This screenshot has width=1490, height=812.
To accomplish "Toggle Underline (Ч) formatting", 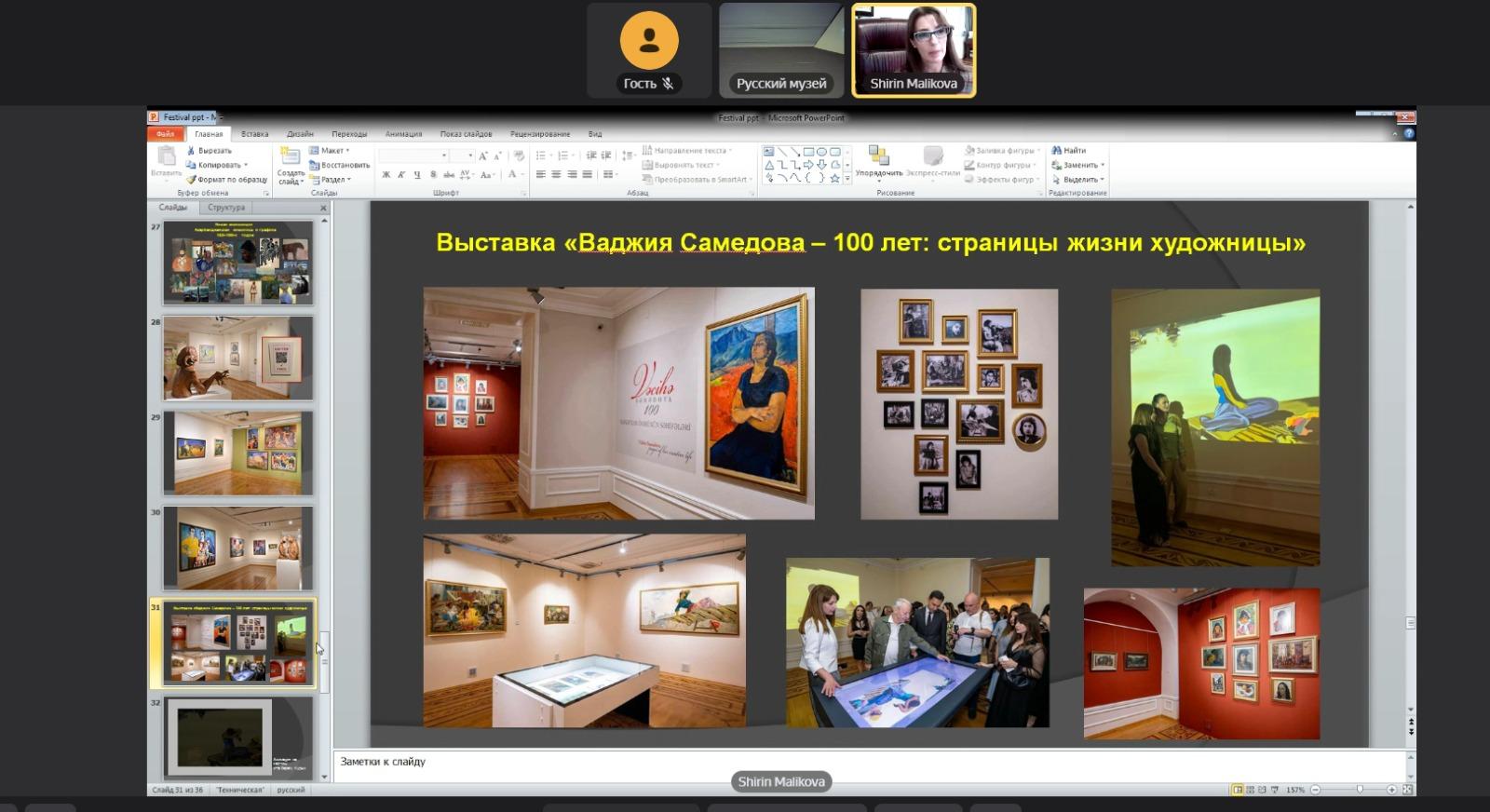I will (417, 175).
